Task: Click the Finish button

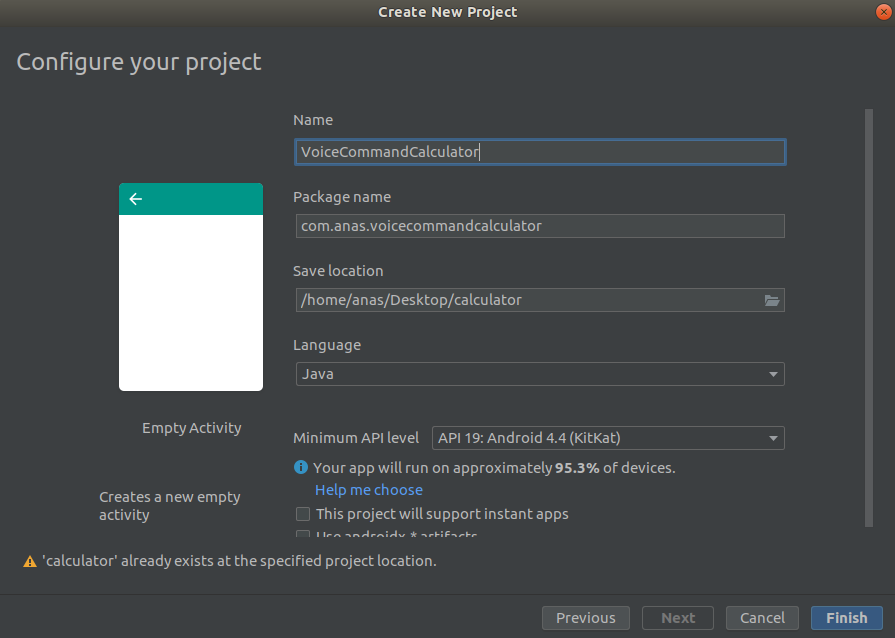Action: coord(846,618)
